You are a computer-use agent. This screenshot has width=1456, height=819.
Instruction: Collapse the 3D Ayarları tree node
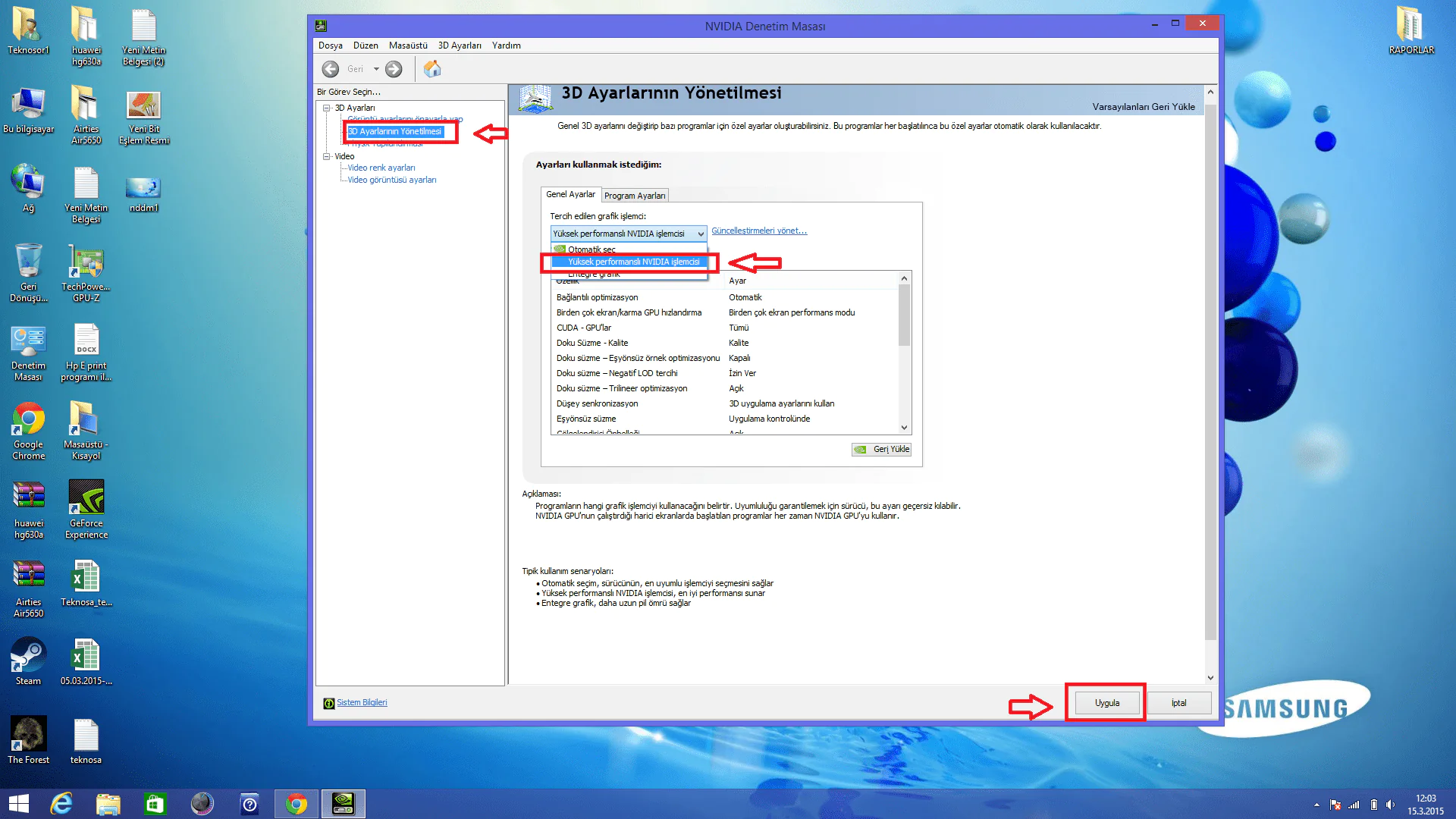(x=327, y=108)
